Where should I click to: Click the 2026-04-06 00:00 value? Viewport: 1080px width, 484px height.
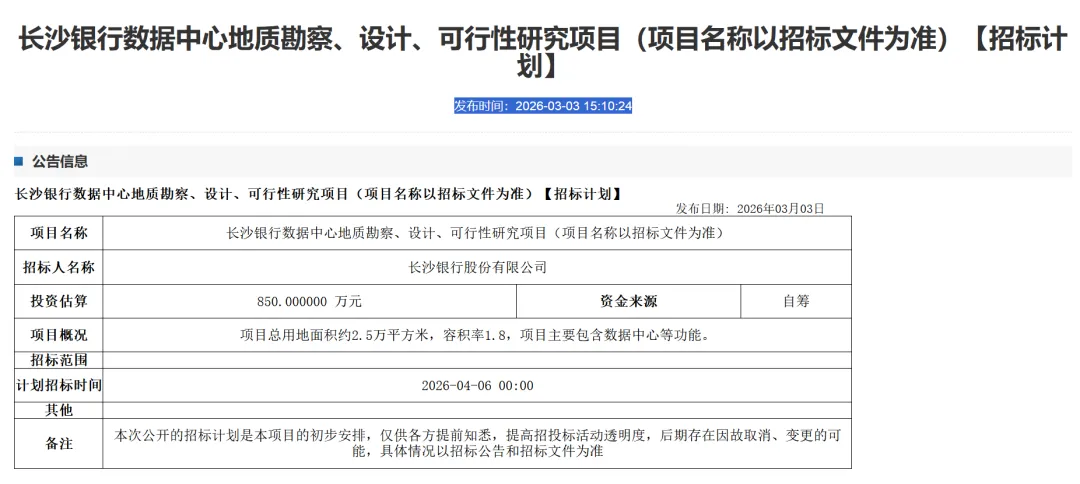[x=477, y=386]
